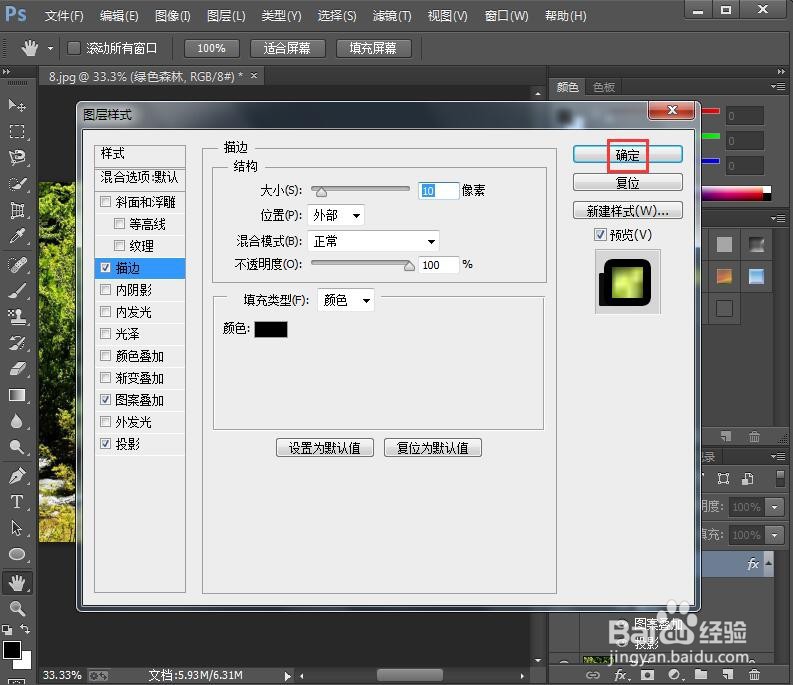Viewport: 793px width, 685px height.
Task: Select the Gradient tool
Action: point(17,395)
